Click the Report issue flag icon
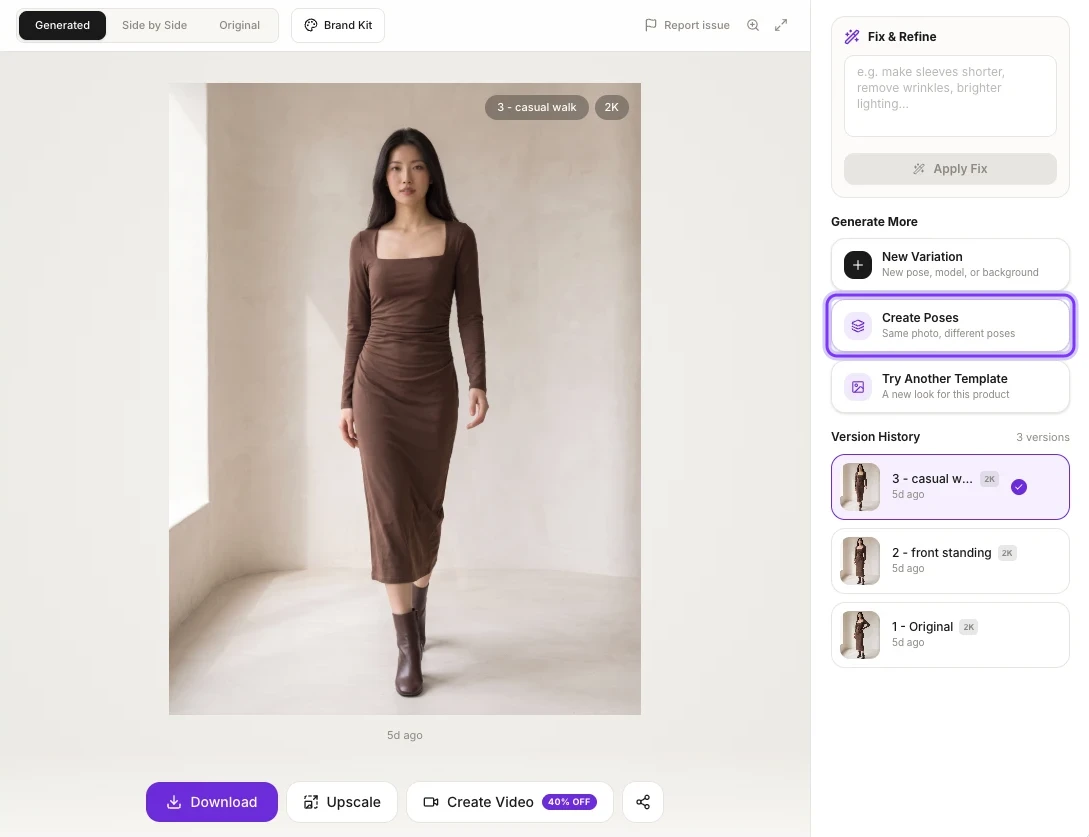 (651, 25)
